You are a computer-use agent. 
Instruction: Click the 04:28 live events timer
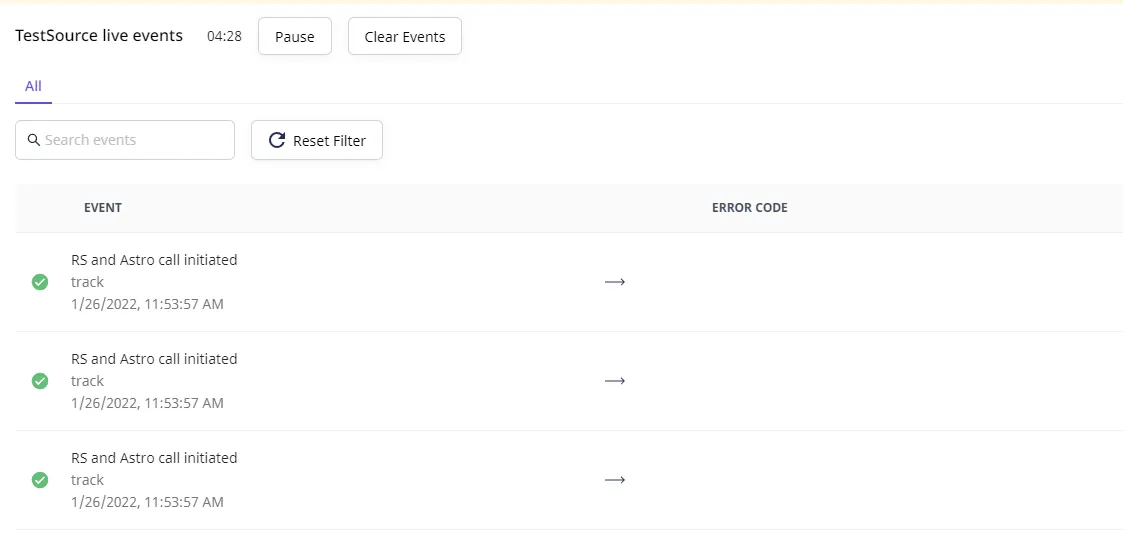(224, 37)
